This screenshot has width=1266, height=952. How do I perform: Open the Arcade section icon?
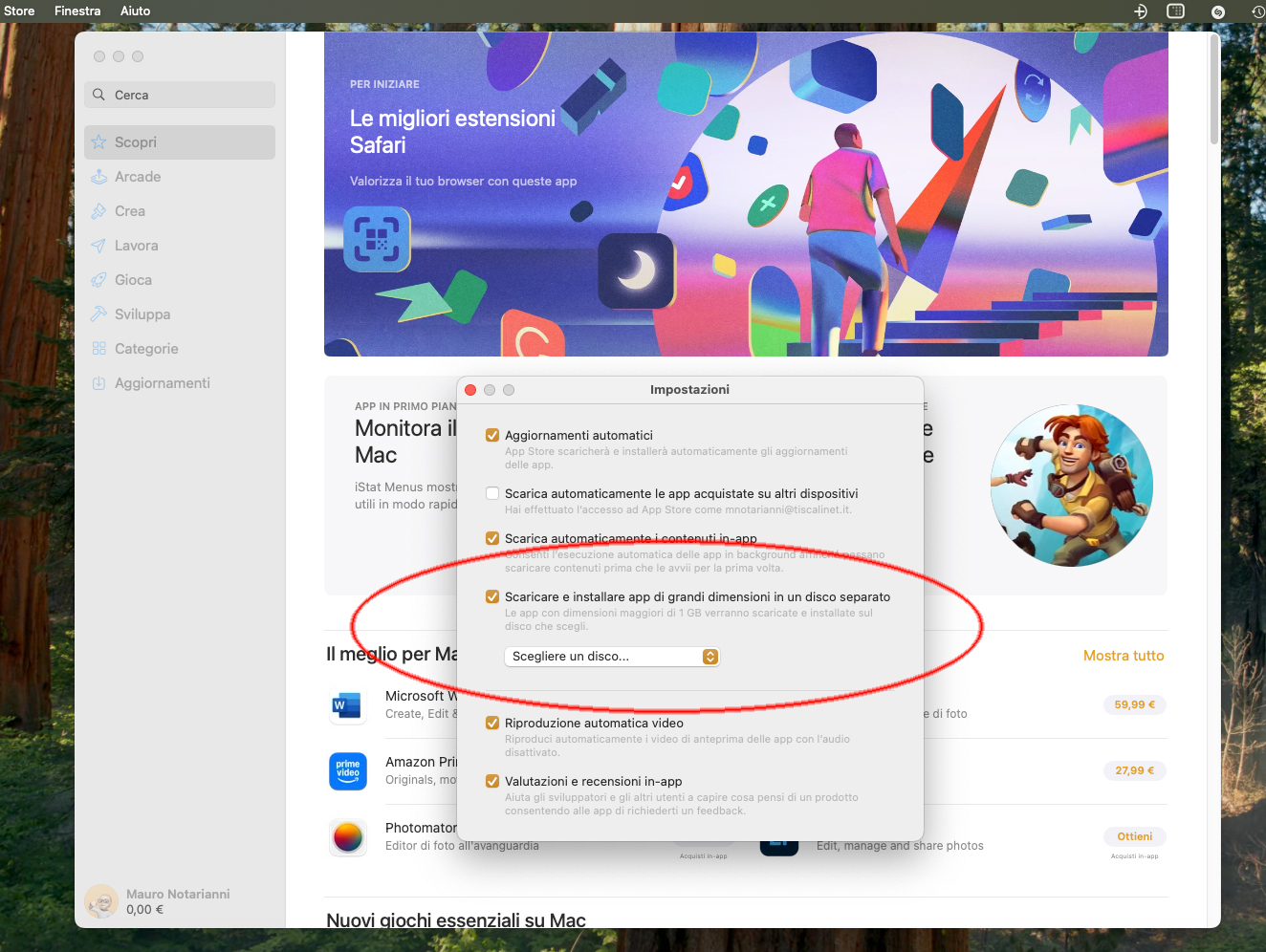[98, 177]
